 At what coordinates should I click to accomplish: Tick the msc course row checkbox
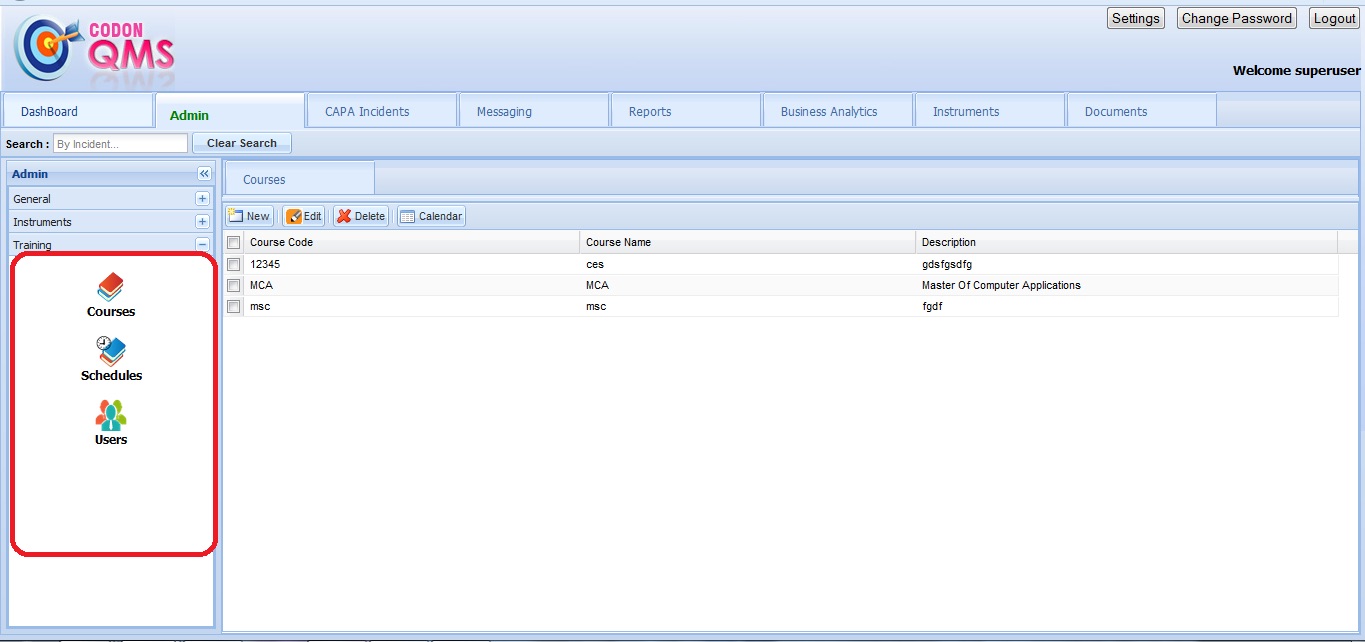(234, 307)
